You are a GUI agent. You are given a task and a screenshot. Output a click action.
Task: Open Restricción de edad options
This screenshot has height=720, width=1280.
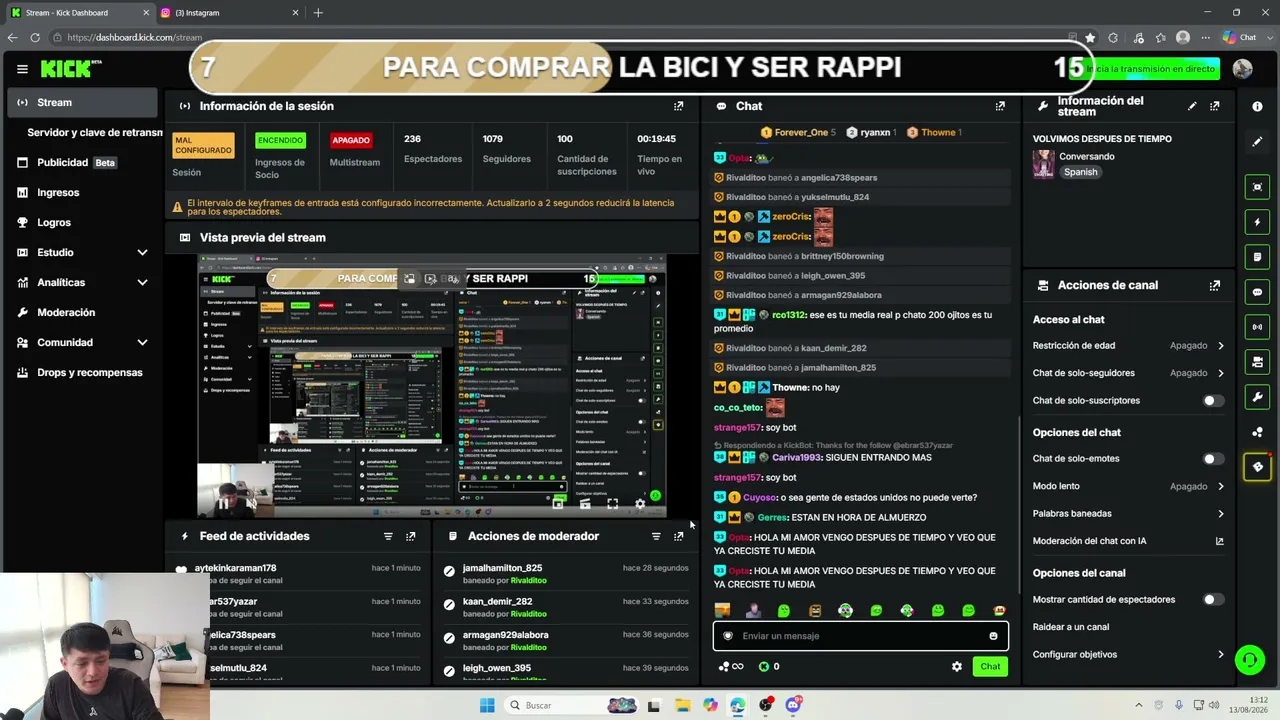click(x=1128, y=346)
